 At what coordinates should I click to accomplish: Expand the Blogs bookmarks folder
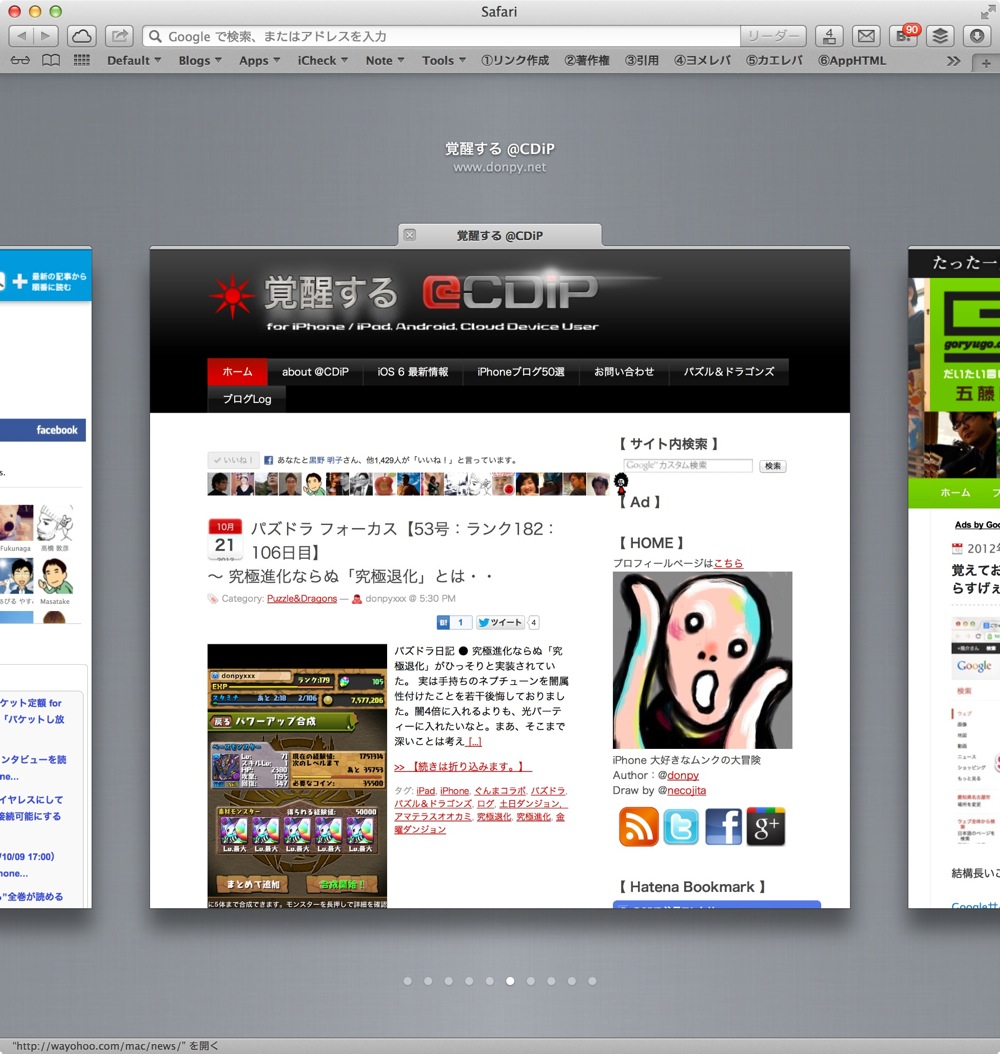point(200,60)
